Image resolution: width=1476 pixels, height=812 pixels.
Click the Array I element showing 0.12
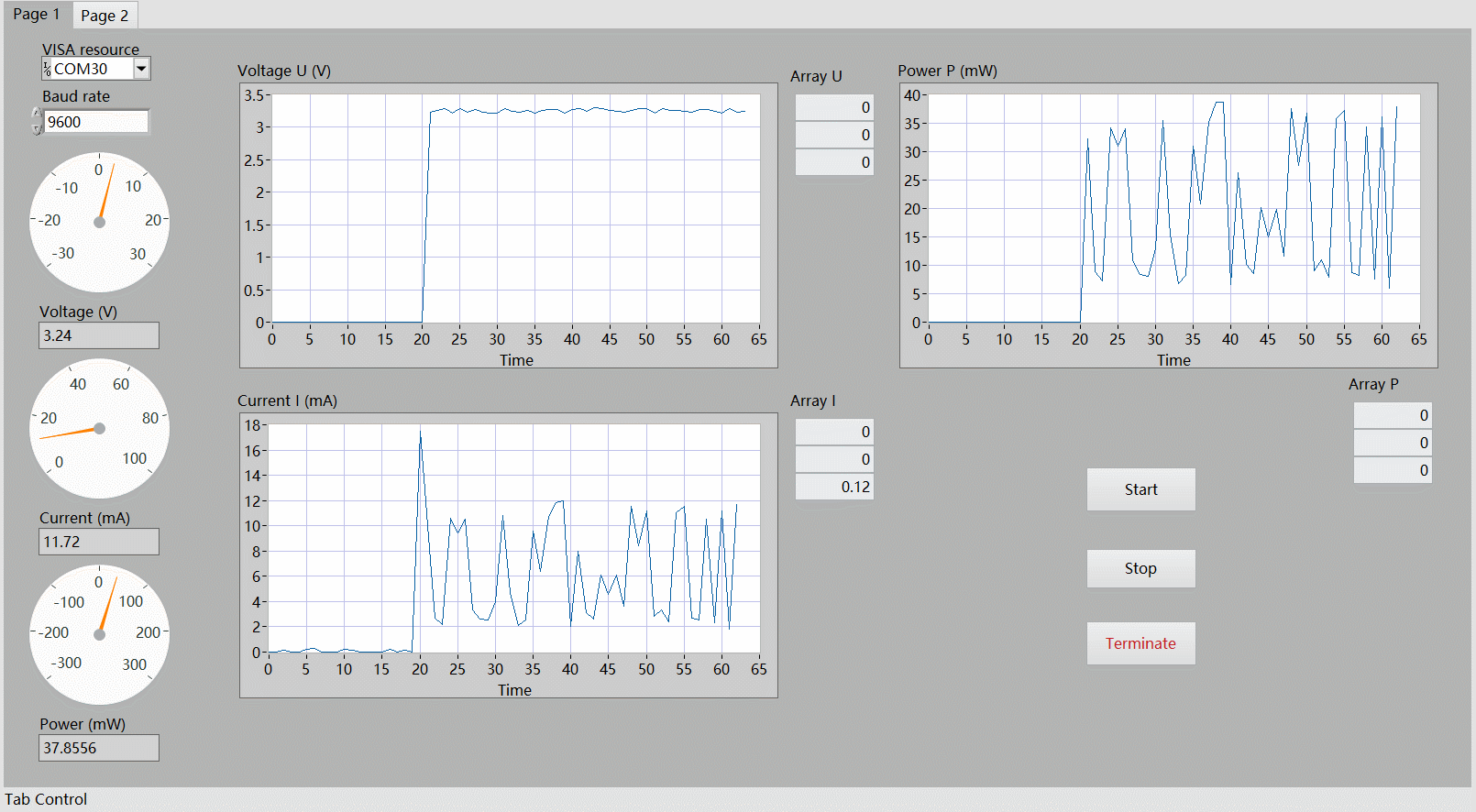tap(834, 487)
